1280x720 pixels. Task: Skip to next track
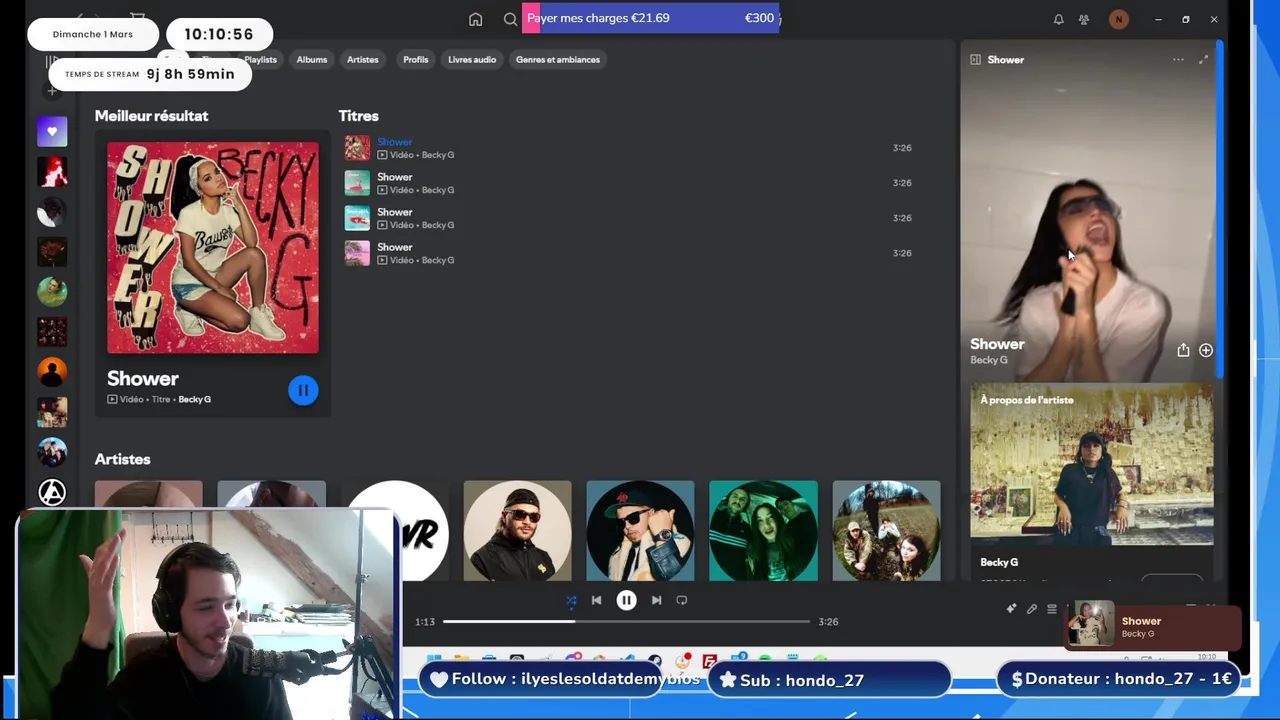click(656, 600)
